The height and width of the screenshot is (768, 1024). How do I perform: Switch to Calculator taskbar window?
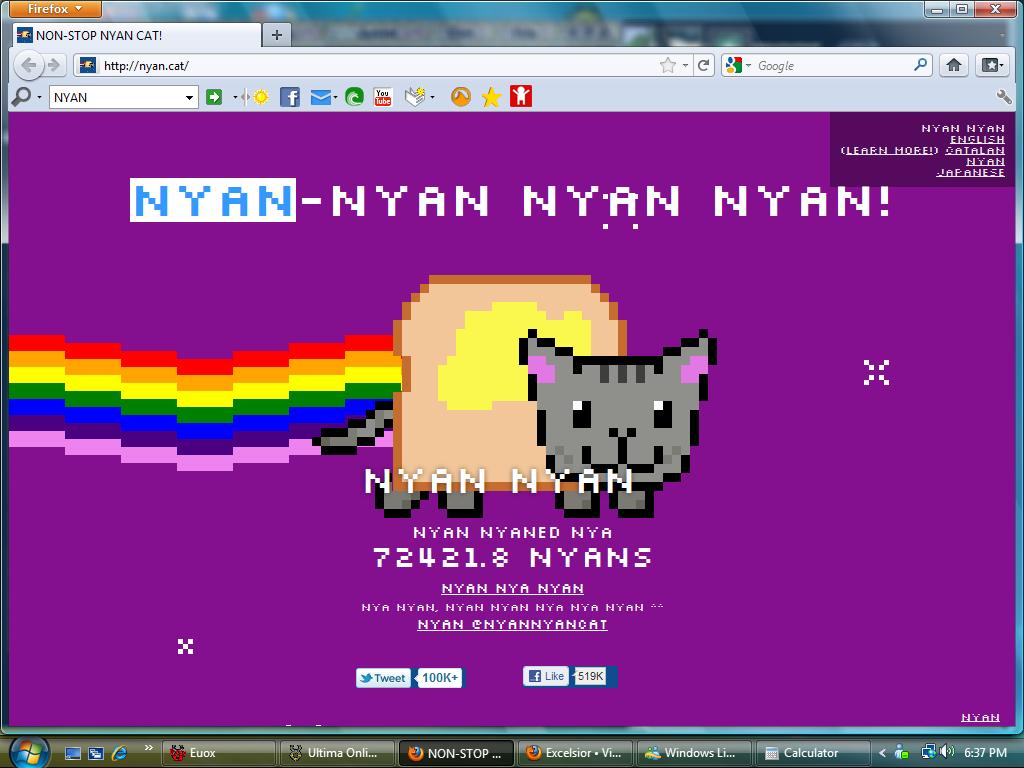coord(811,753)
